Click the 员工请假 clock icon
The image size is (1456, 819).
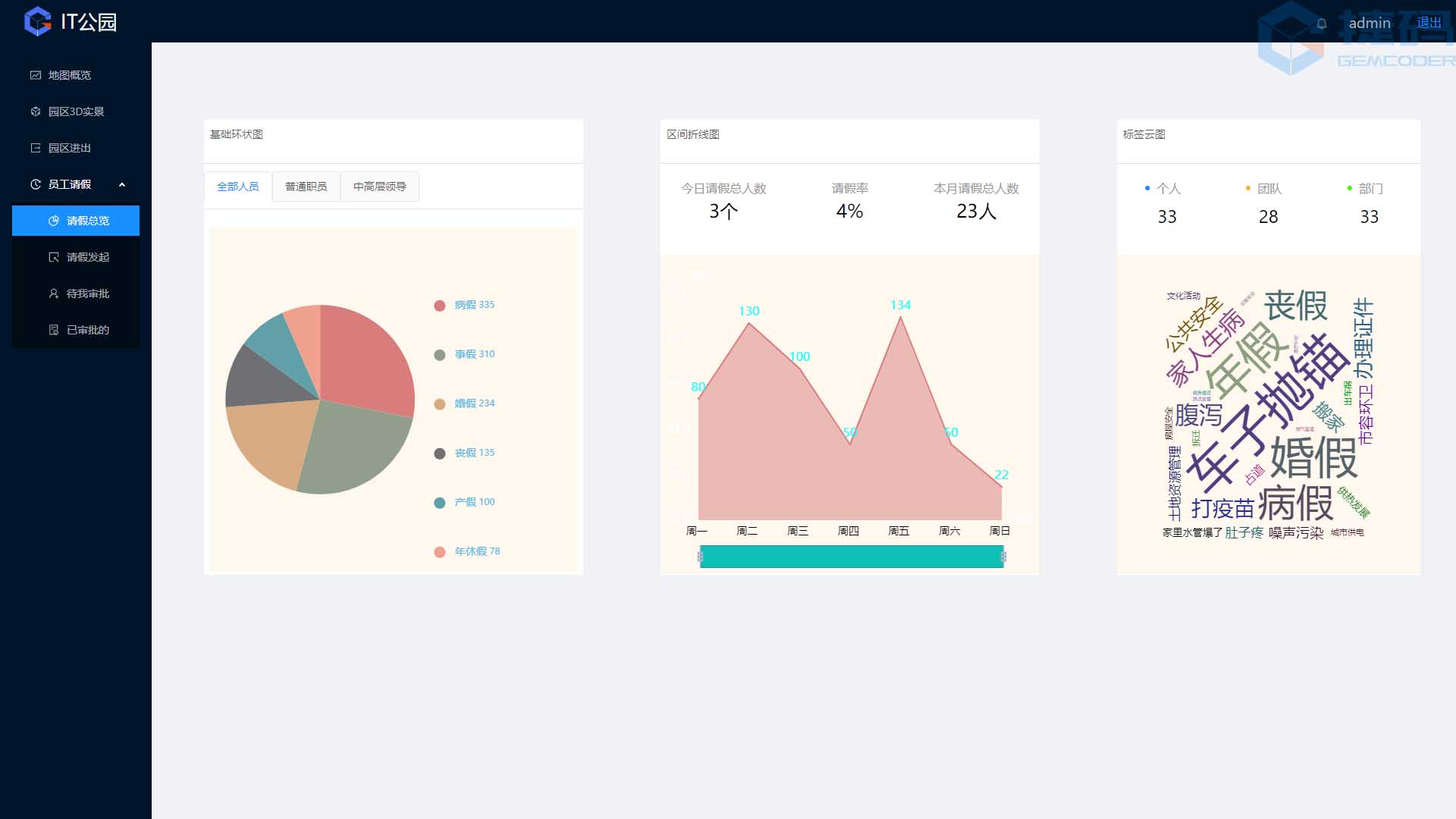[x=35, y=184]
